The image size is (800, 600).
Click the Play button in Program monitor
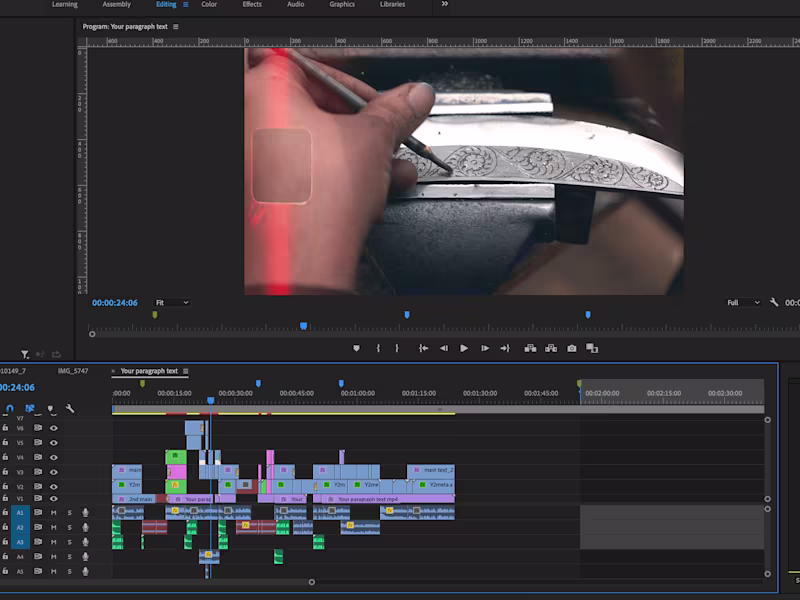pos(464,348)
